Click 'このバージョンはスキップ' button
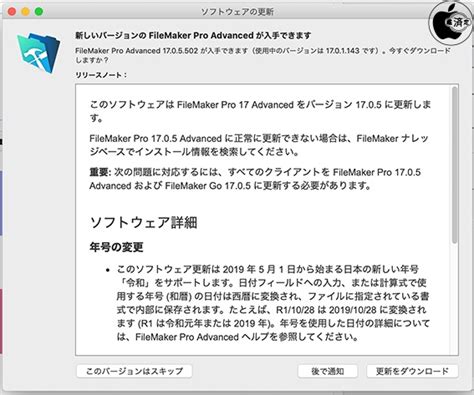474x395 pixels. click(134, 371)
